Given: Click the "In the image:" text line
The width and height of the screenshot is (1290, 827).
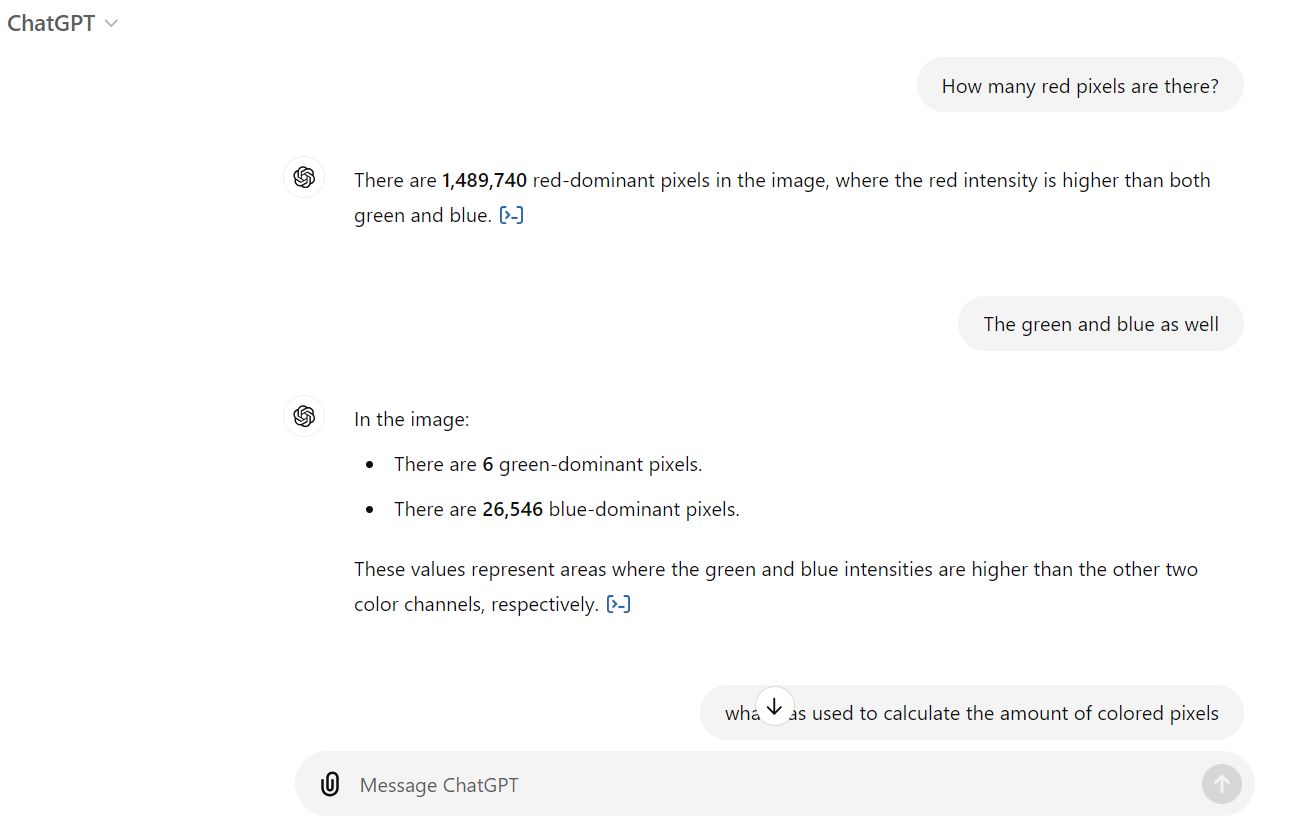Looking at the screenshot, I should point(411,419).
